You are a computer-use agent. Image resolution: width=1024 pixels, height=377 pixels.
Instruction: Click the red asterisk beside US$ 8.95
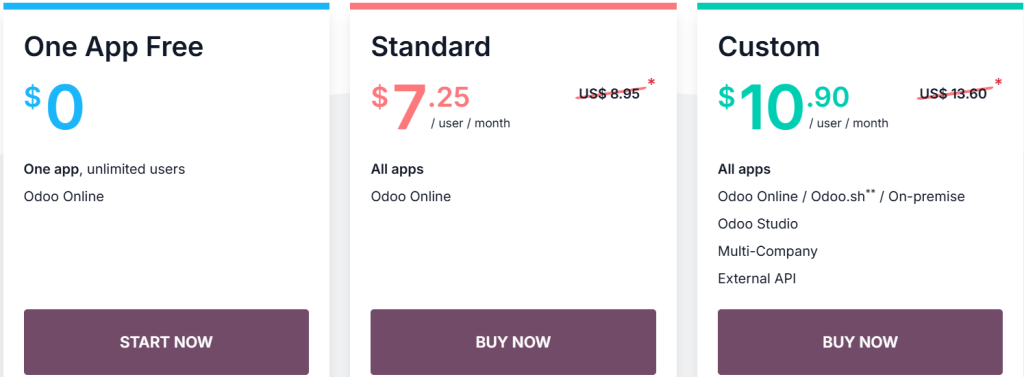651,83
